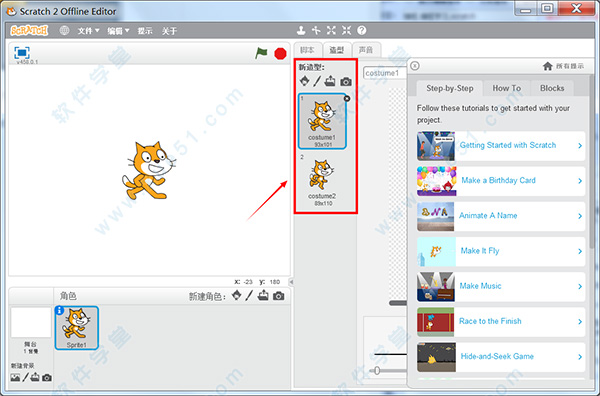Open the 提示 menu item
Viewport: 600px width, 396px height.
point(145,31)
